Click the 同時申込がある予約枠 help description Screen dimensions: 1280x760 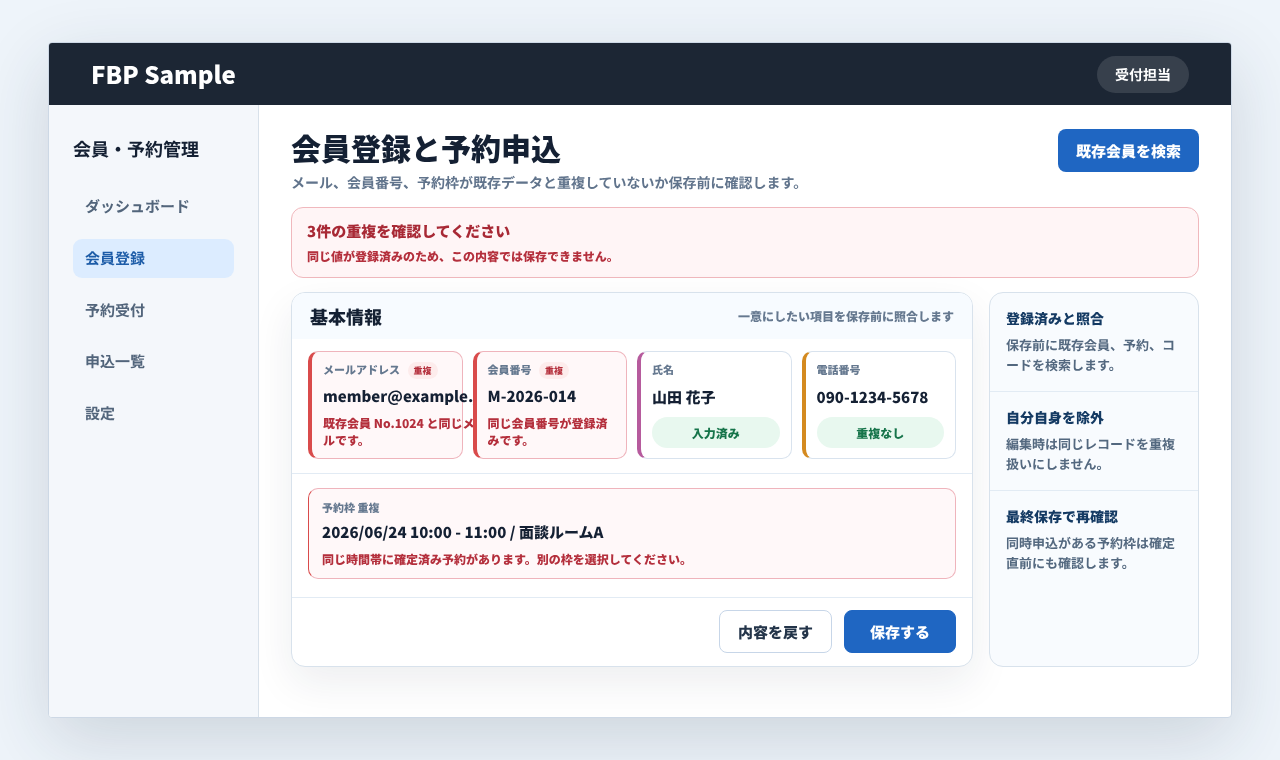[x=1090, y=553]
